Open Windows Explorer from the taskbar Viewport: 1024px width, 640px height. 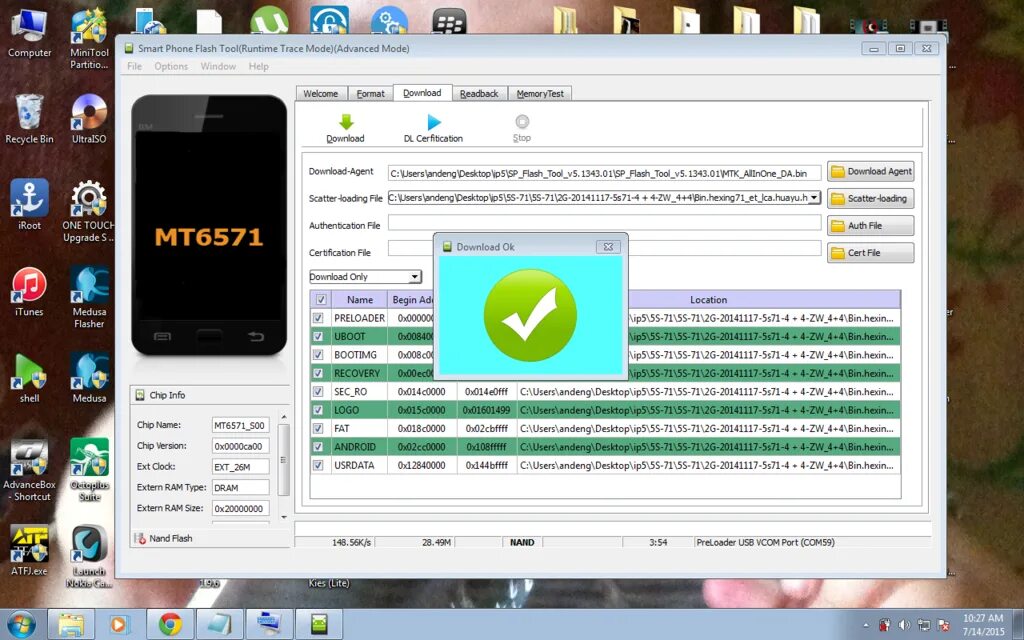pos(71,624)
